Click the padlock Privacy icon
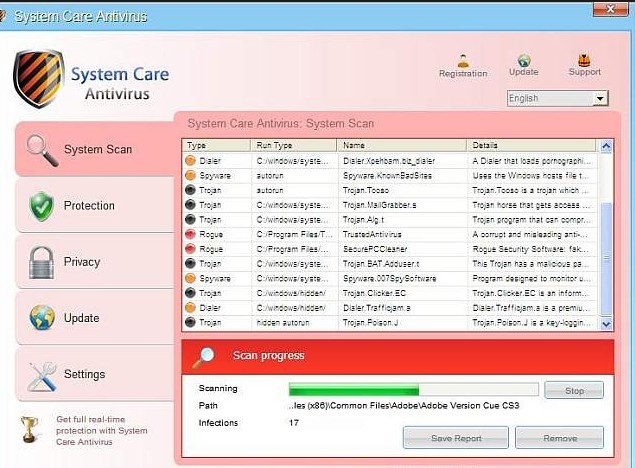635x468 pixels. point(41,262)
